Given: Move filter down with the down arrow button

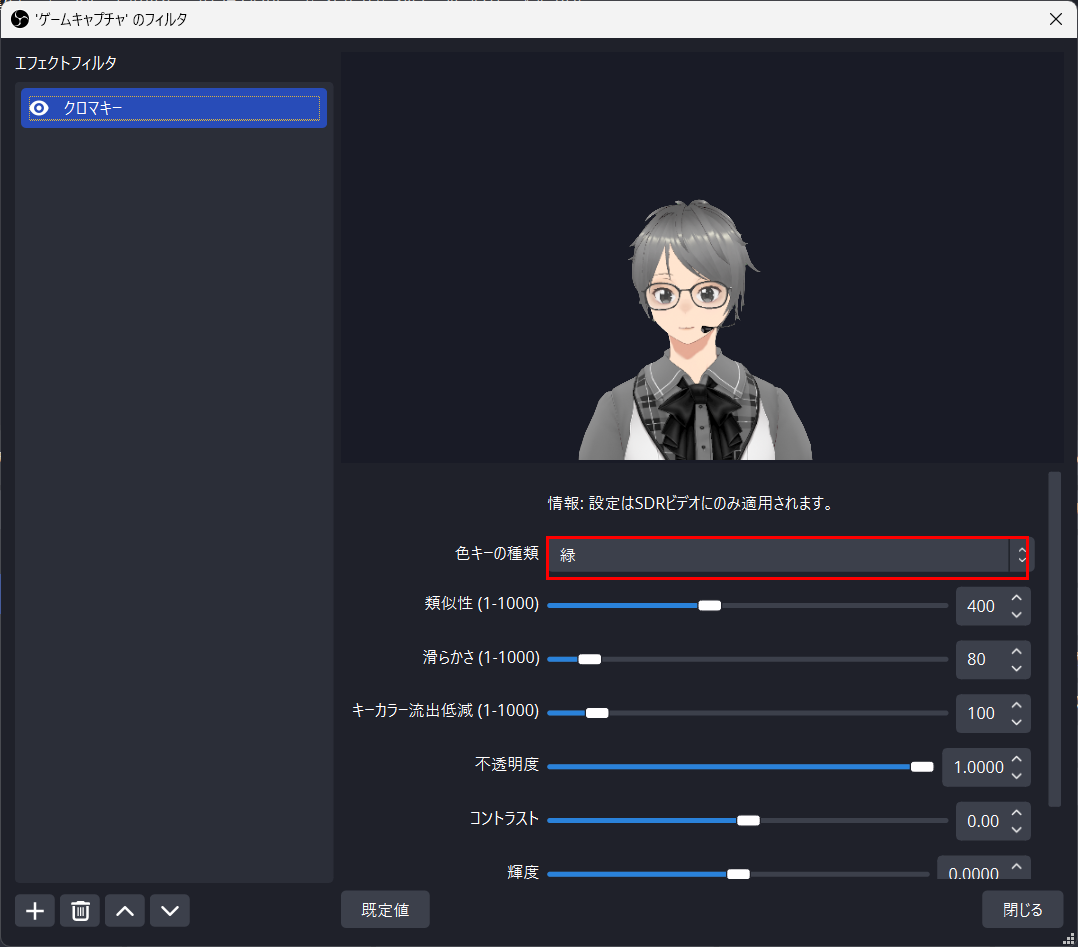Looking at the screenshot, I should [x=170, y=911].
